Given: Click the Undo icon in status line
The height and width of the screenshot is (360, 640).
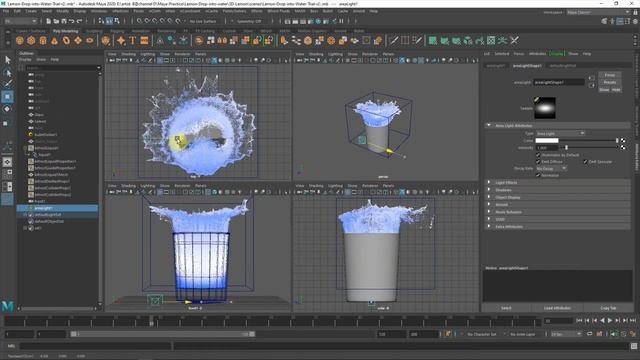Looking at the screenshot, I should tap(72, 21).
